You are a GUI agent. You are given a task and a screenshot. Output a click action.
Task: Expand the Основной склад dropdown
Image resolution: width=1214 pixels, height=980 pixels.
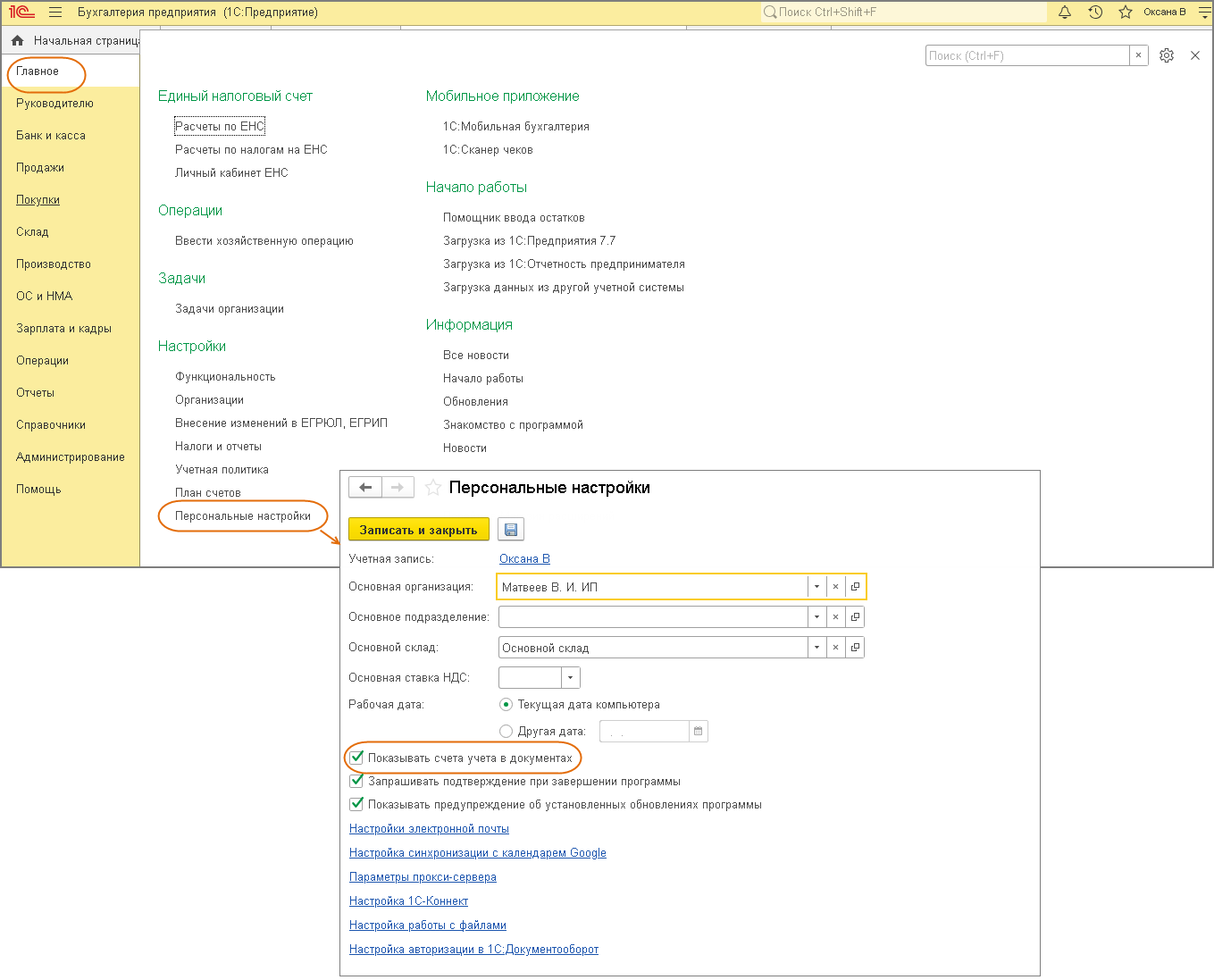point(816,648)
